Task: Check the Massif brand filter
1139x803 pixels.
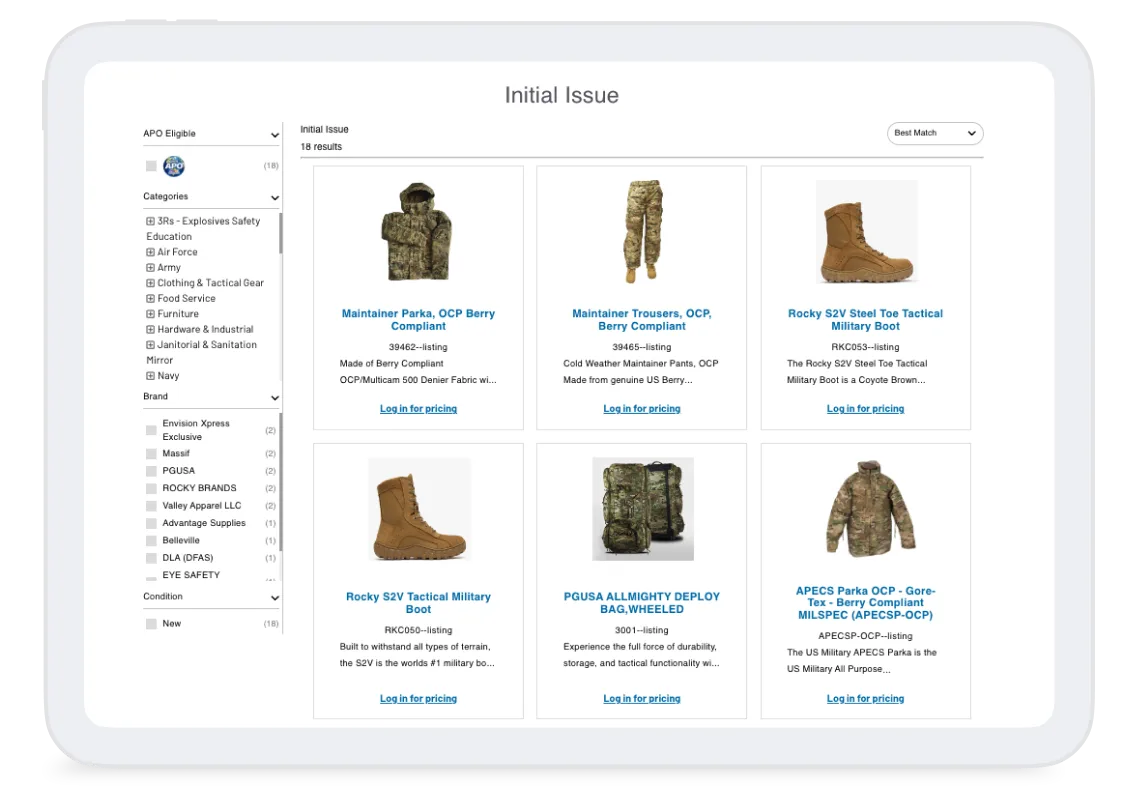Action: tap(151, 453)
